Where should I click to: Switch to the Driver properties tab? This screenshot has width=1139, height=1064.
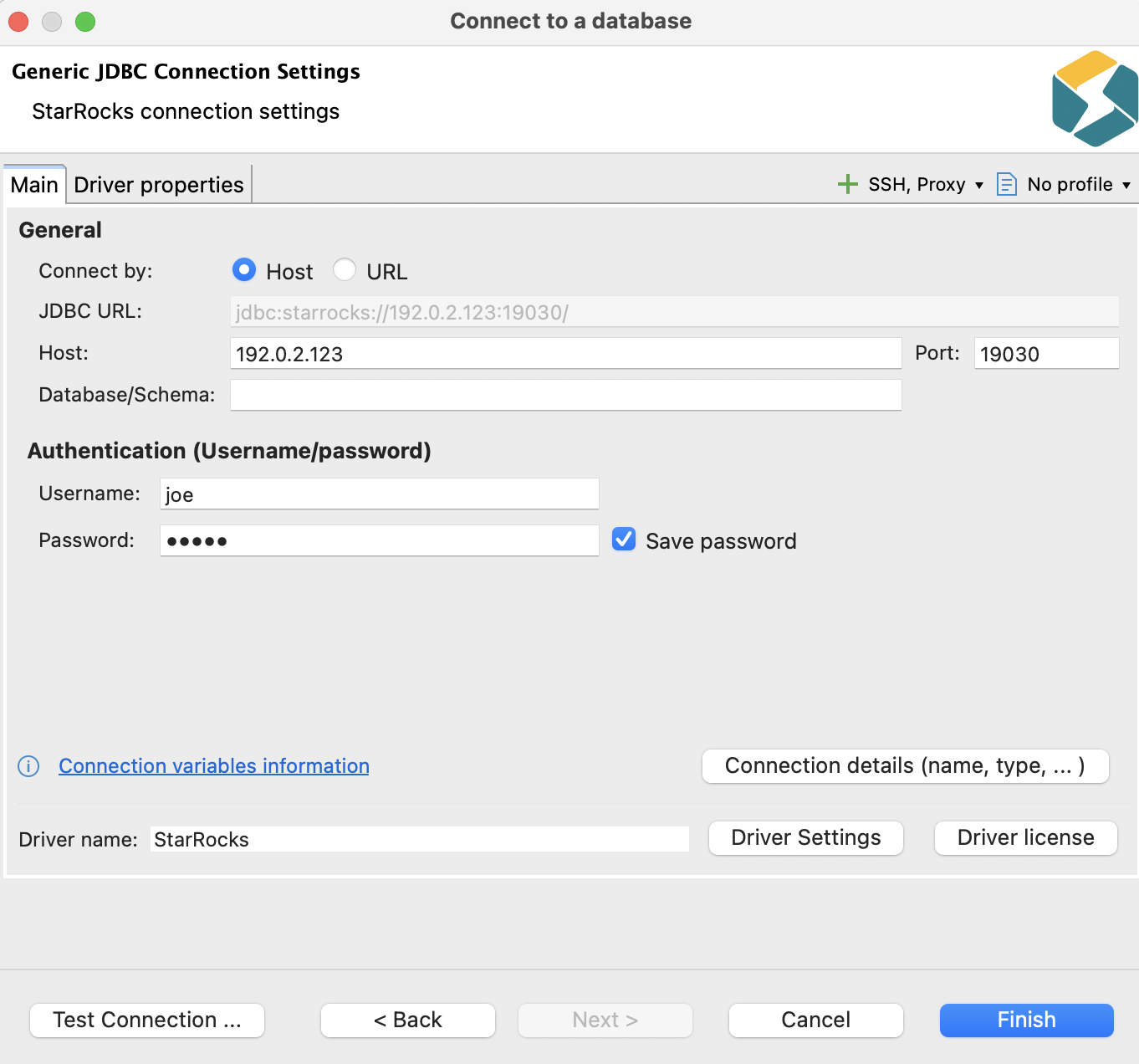tap(159, 184)
